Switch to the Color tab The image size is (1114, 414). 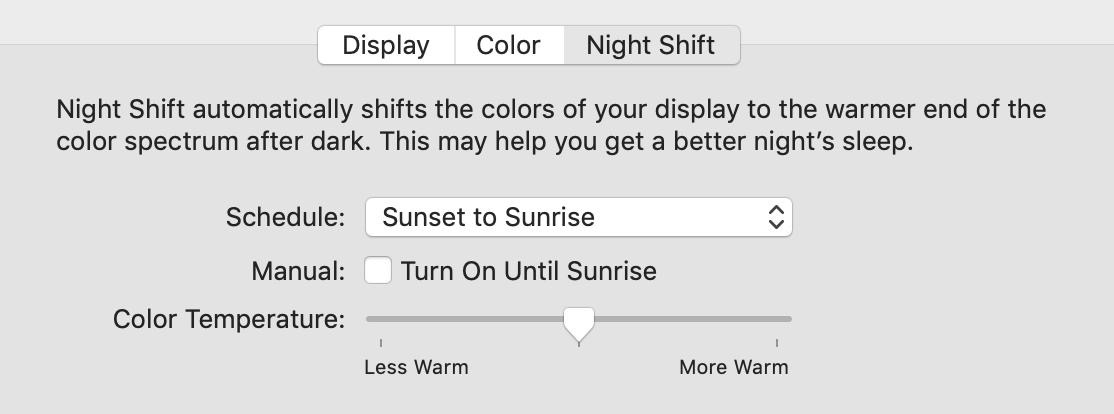(508, 46)
